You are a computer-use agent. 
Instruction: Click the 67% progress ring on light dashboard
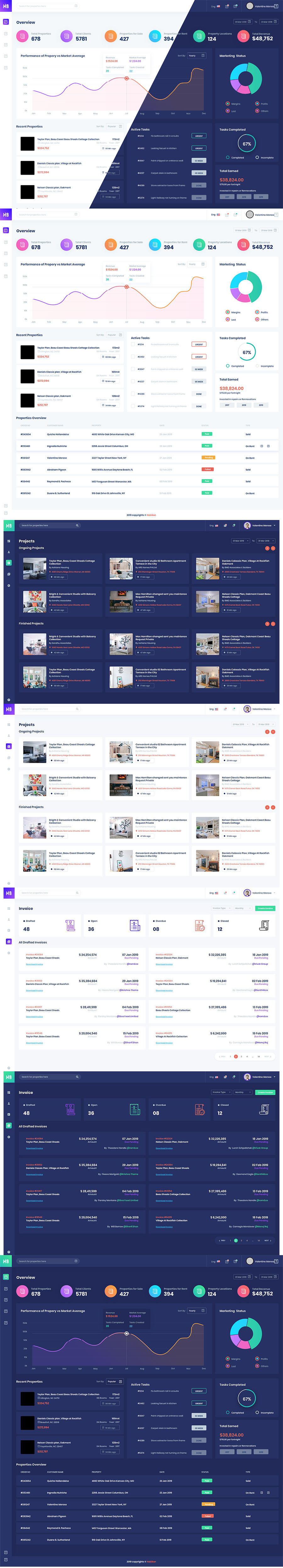click(247, 352)
